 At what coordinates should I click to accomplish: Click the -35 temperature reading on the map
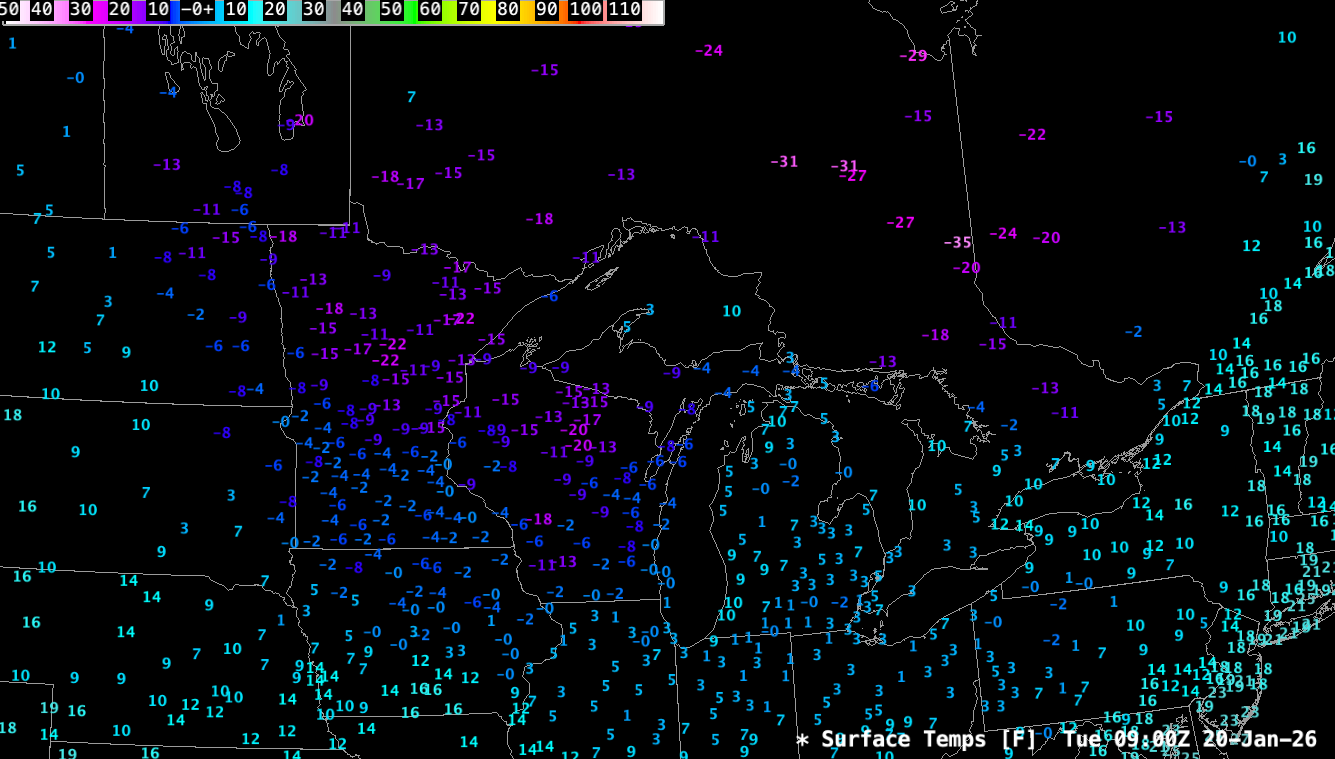coord(957,243)
